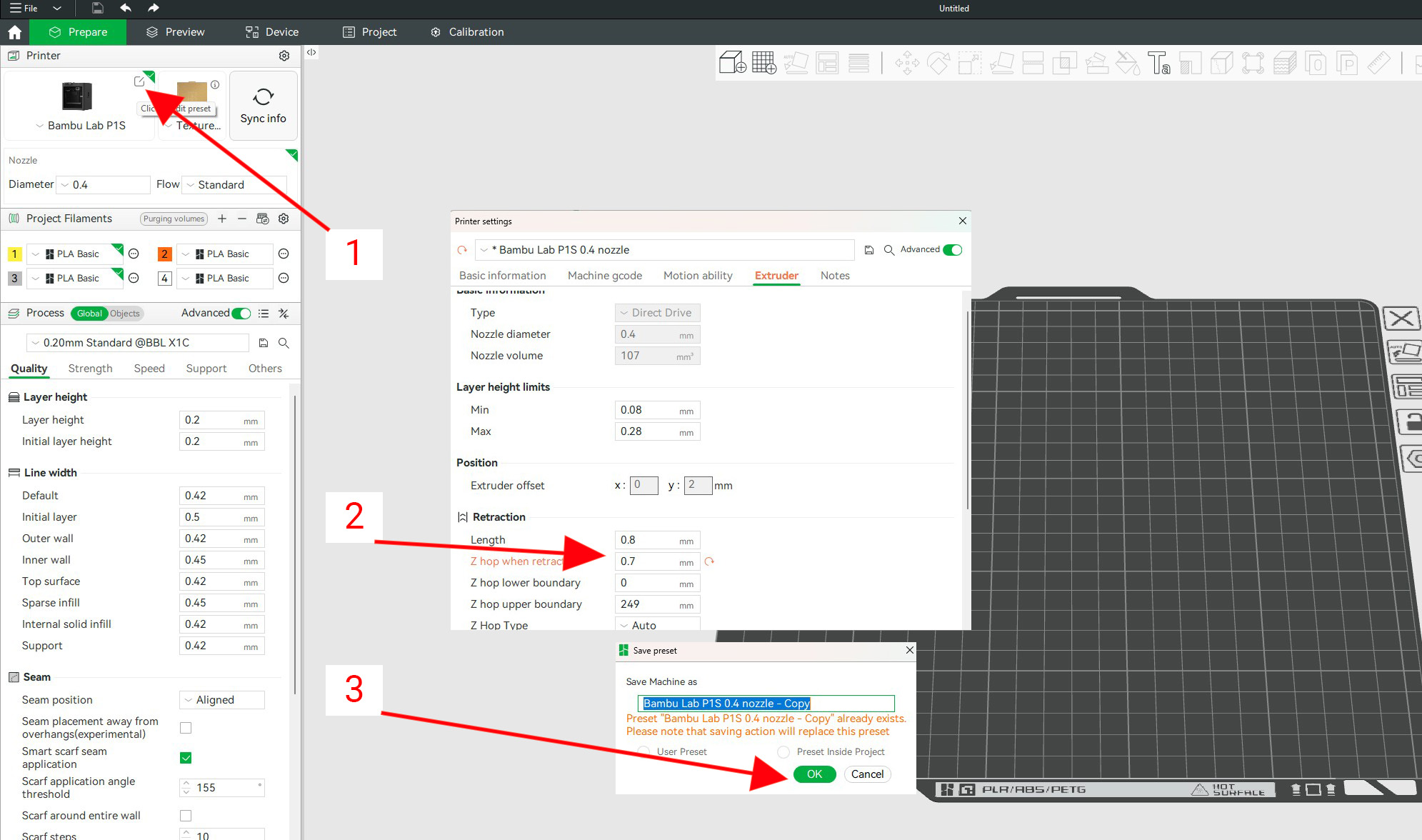Select the Mesh boolean tool
The image size is (1422, 840).
[x=1064, y=63]
